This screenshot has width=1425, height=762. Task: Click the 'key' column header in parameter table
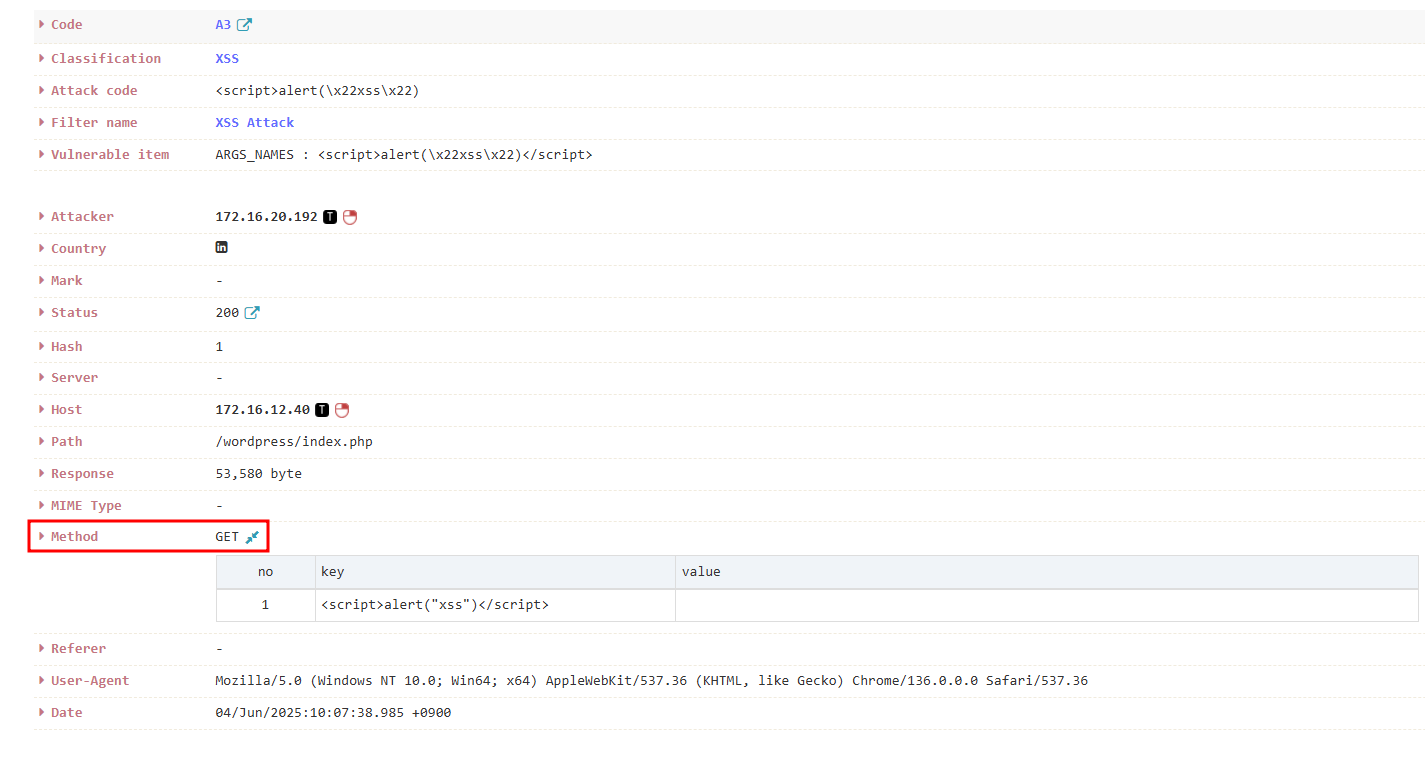[x=495, y=572]
